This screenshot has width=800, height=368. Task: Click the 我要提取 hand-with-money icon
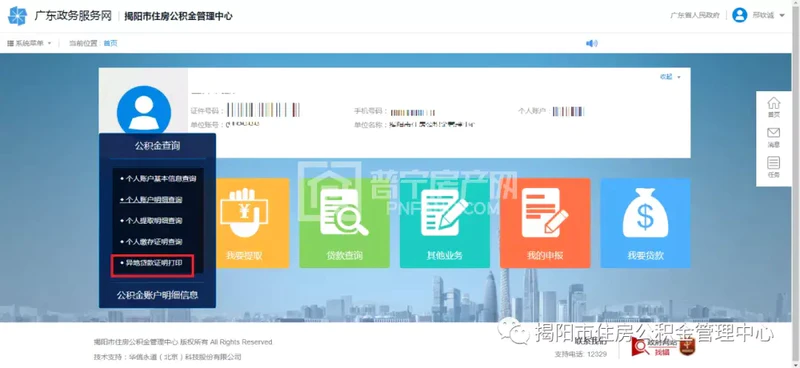point(244,213)
